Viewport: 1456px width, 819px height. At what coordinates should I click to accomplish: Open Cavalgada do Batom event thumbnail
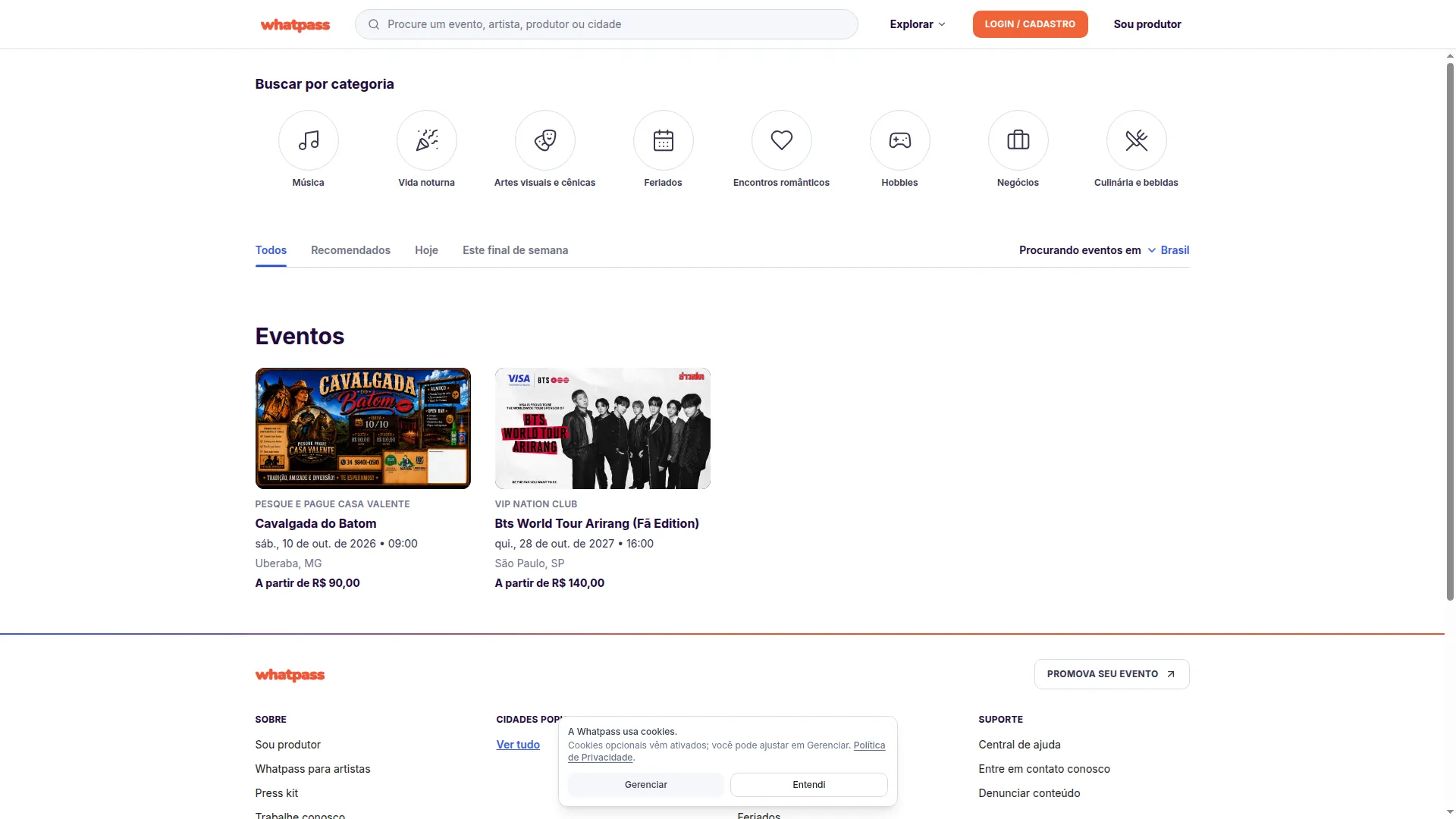tap(362, 428)
